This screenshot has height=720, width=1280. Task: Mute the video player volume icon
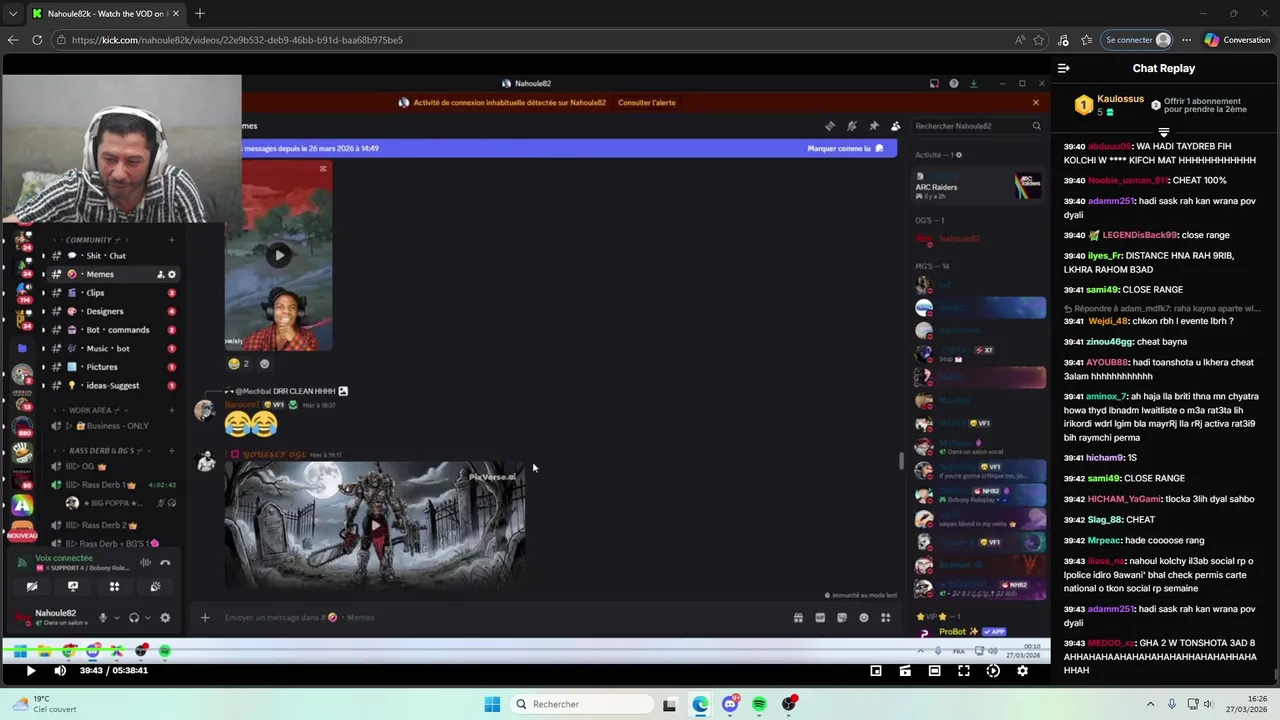[59, 671]
